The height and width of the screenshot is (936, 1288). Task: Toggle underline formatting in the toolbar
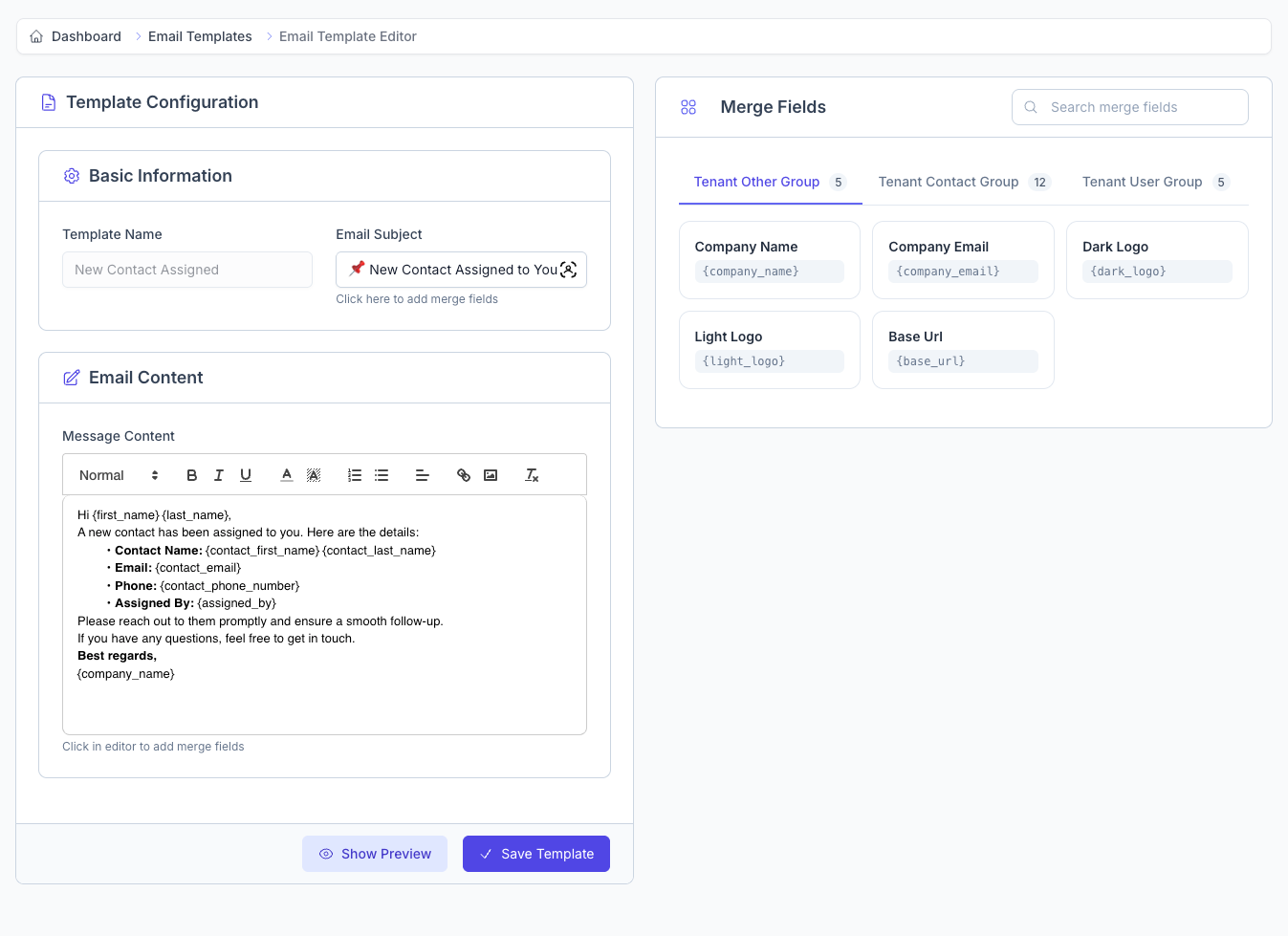click(x=245, y=474)
